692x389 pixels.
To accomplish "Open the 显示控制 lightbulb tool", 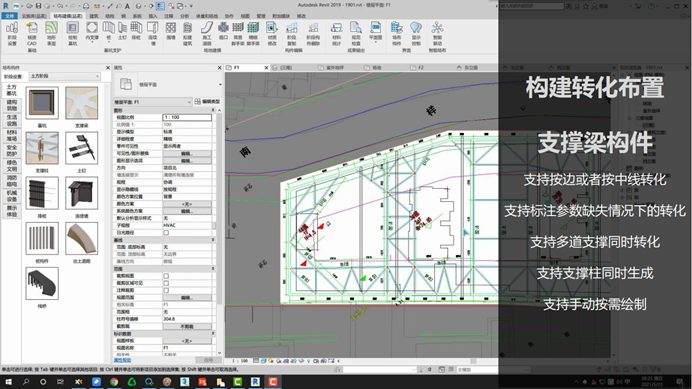I will (416, 34).
